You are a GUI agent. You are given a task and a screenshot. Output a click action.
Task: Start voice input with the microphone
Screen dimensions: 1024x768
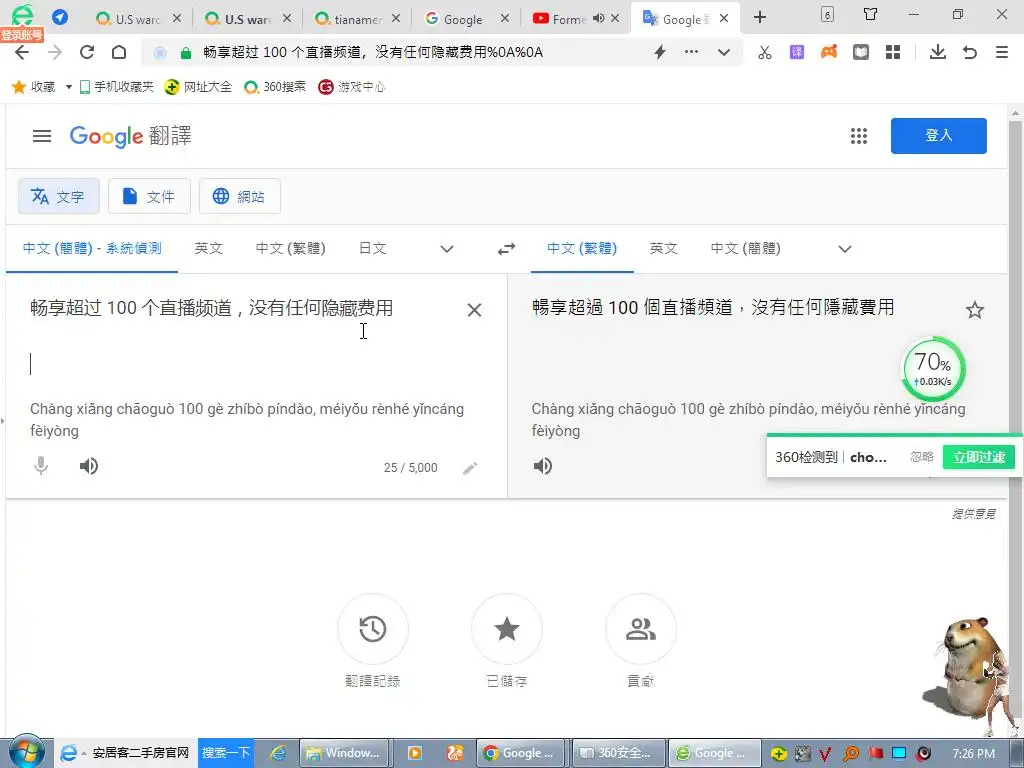[40, 466]
